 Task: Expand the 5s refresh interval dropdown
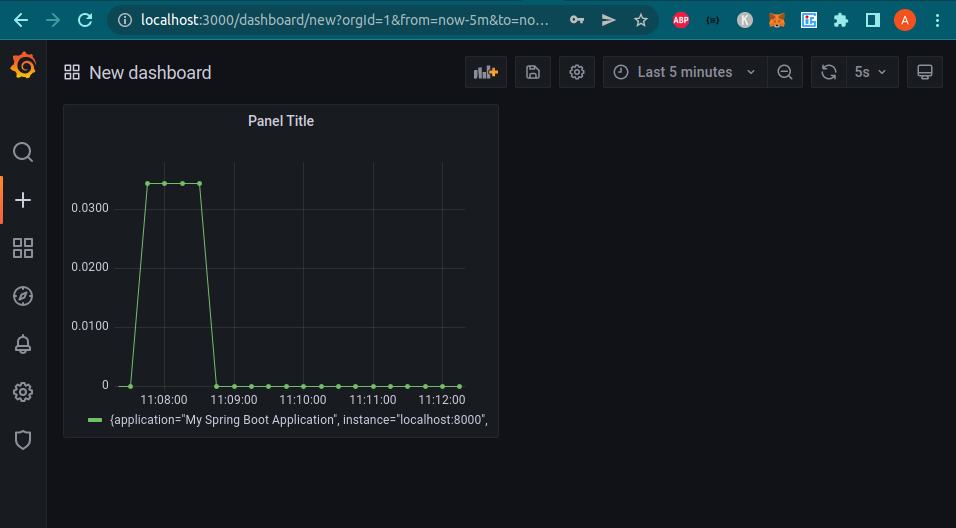point(871,72)
